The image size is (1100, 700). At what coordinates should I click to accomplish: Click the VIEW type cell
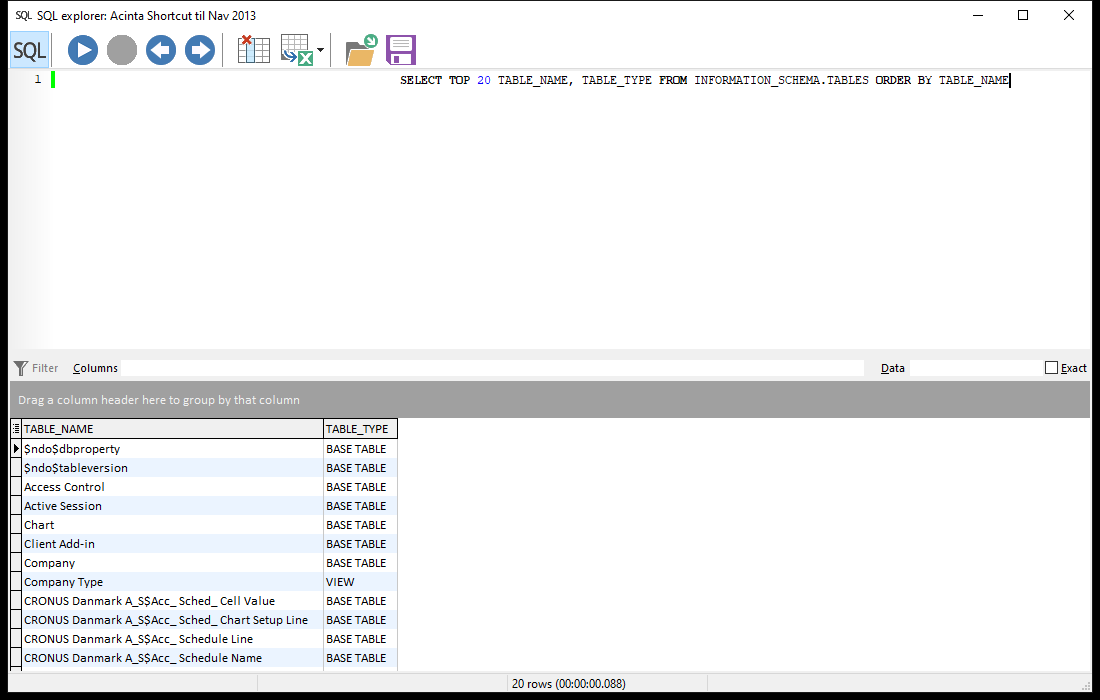click(x=360, y=581)
